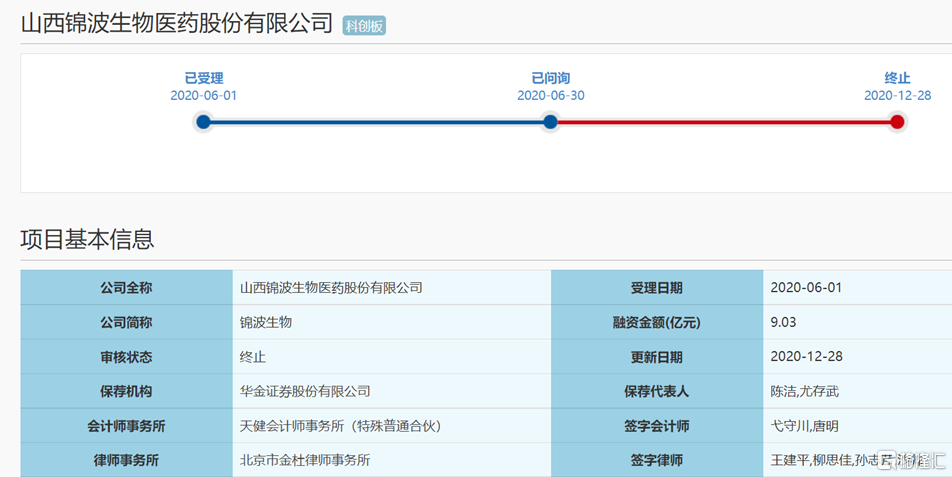Click the 保荐代表人 header cell
The height and width of the screenshot is (477, 952).
coord(656,391)
